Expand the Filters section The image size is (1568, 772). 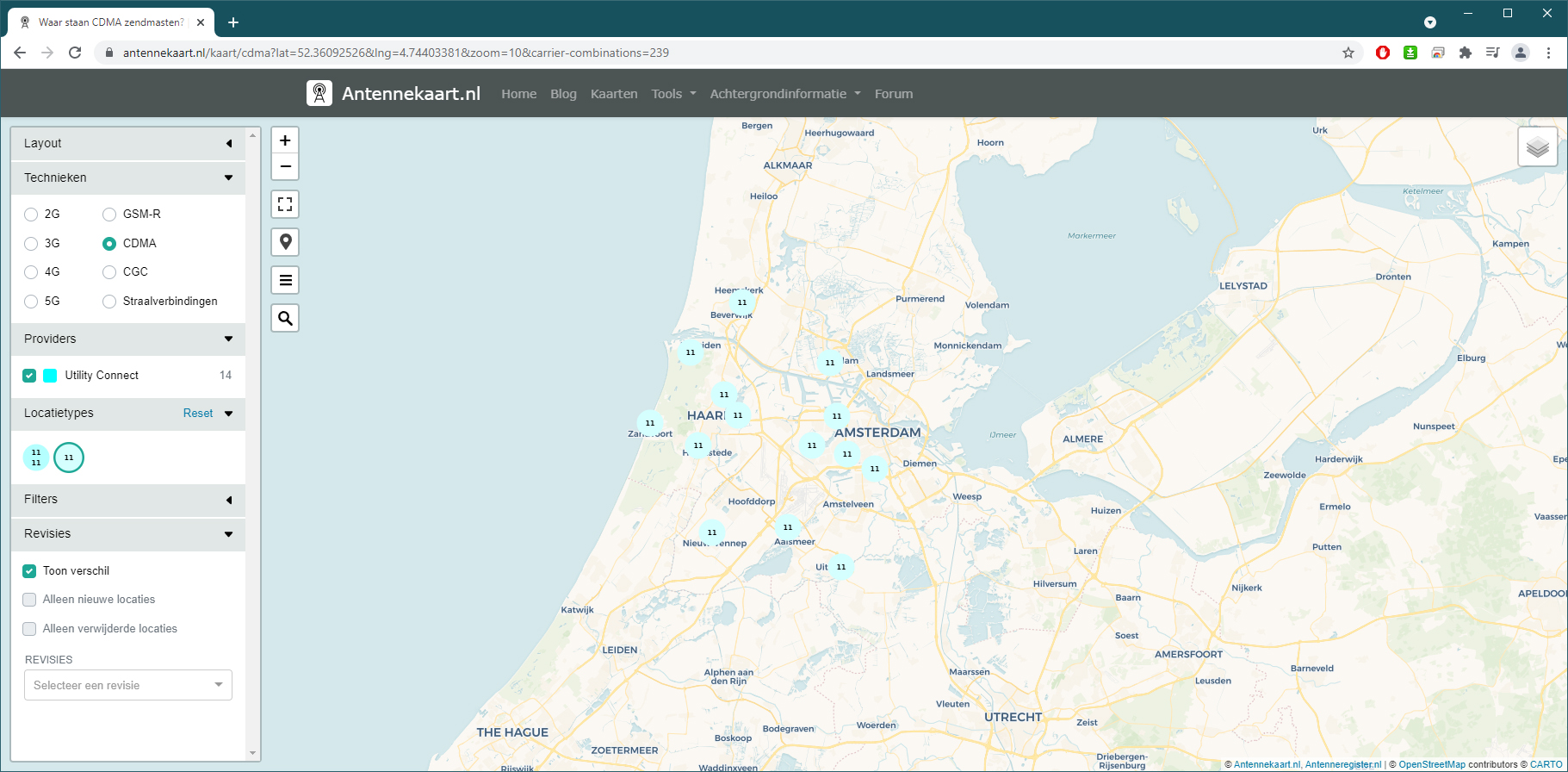[x=128, y=499]
